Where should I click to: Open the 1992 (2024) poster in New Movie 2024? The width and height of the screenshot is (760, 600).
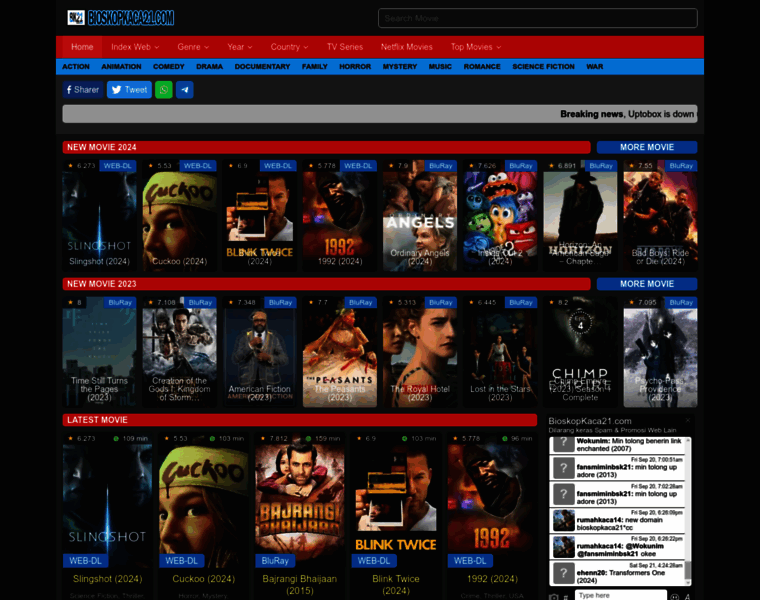[340, 215]
